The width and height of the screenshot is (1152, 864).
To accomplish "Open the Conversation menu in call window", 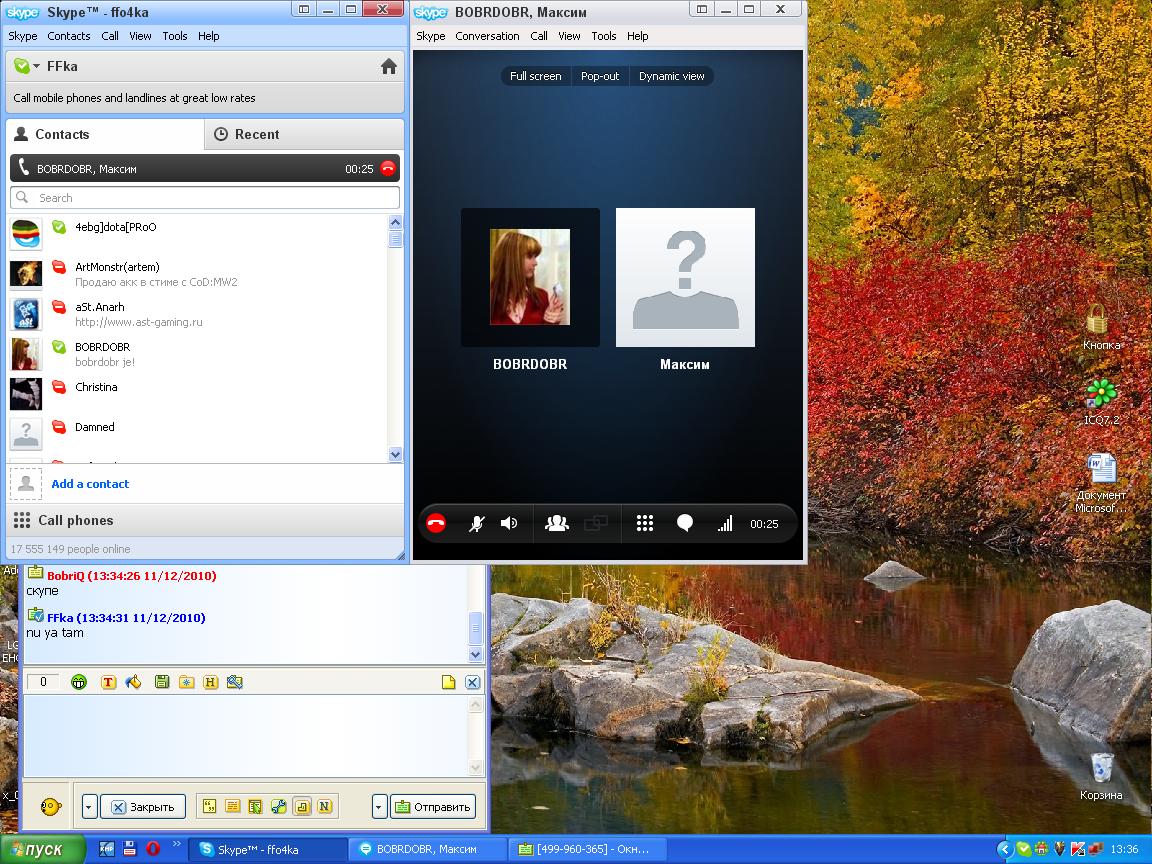I will point(487,36).
